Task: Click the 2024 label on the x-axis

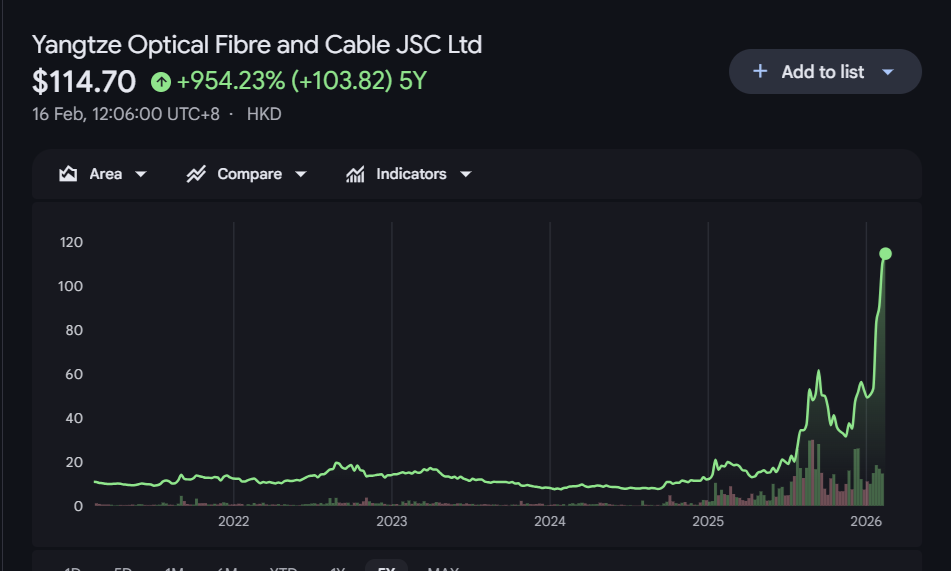Action: point(550,522)
